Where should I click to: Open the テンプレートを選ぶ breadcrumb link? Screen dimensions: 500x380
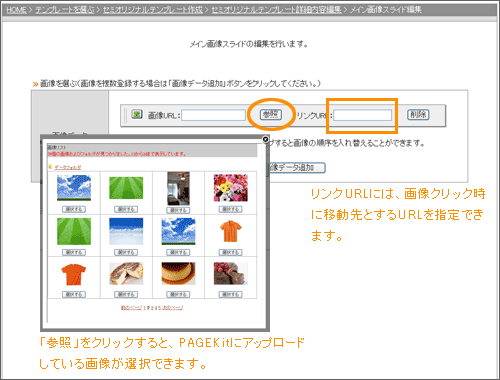pos(65,10)
